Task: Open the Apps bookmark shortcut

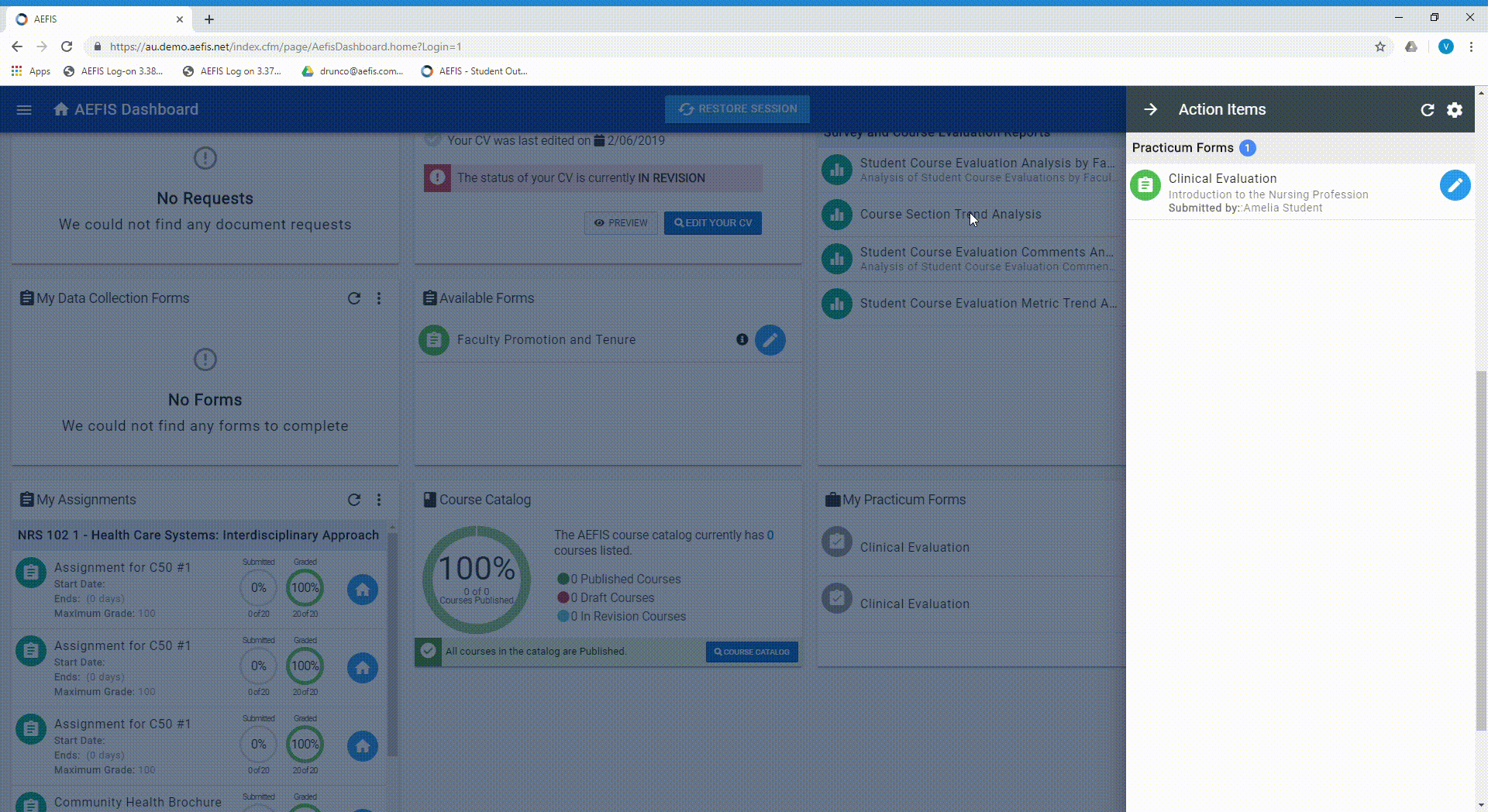Action: click(31, 71)
